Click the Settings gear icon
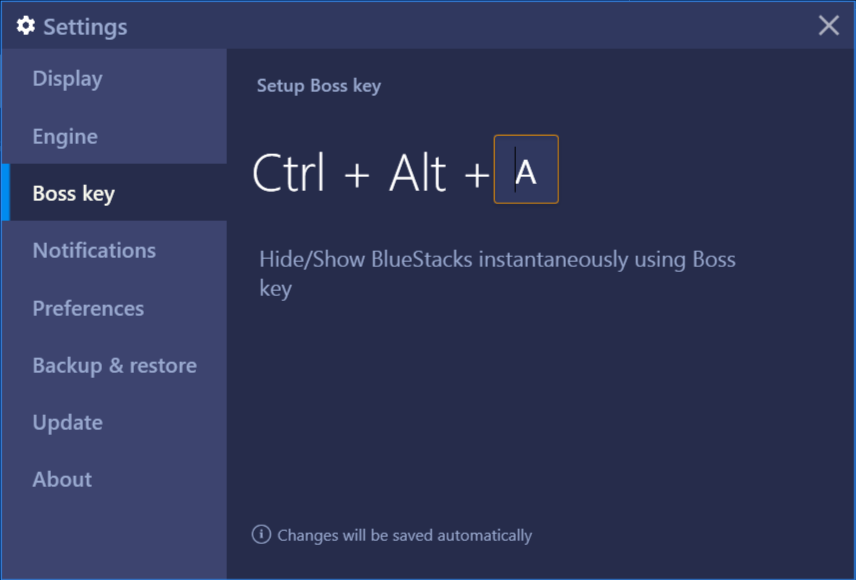 coord(26,26)
